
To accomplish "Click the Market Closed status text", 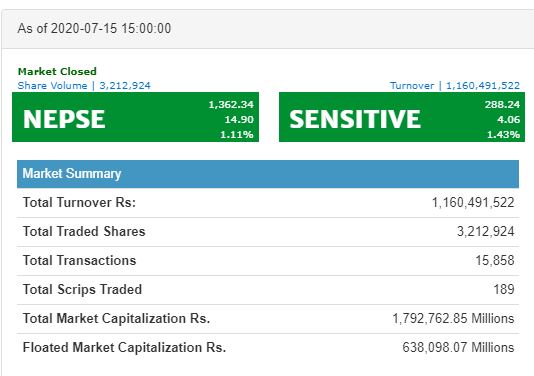I will [x=57, y=72].
